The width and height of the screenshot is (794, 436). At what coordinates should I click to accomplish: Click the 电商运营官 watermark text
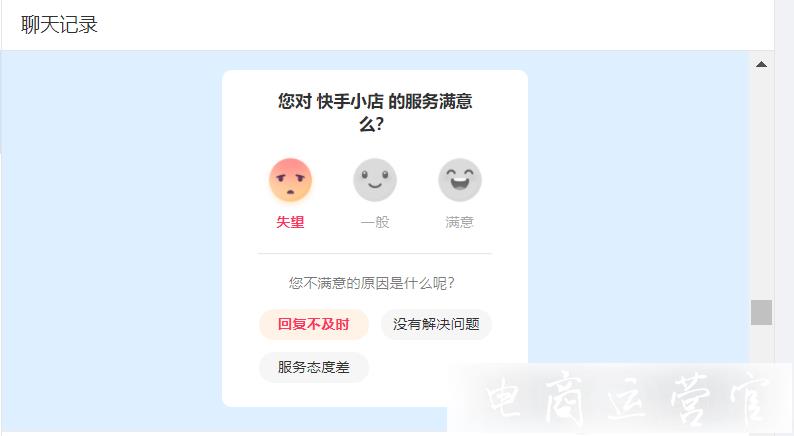pos(625,400)
